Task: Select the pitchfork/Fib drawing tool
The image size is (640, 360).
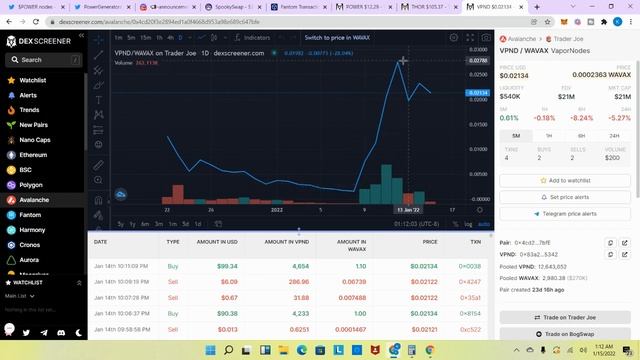Action: tap(98, 70)
